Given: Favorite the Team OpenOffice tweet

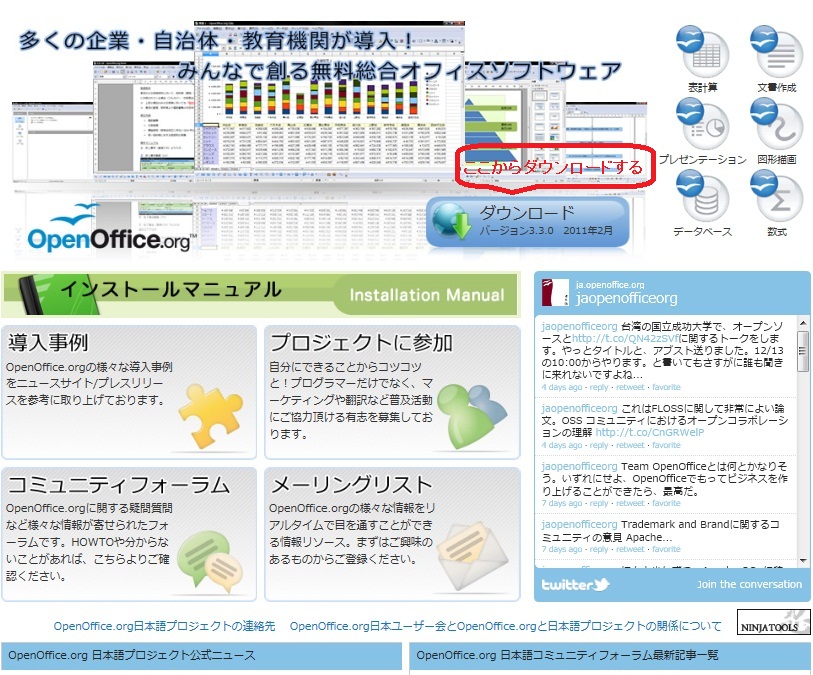Looking at the screenshot, I should pos(666,503).
